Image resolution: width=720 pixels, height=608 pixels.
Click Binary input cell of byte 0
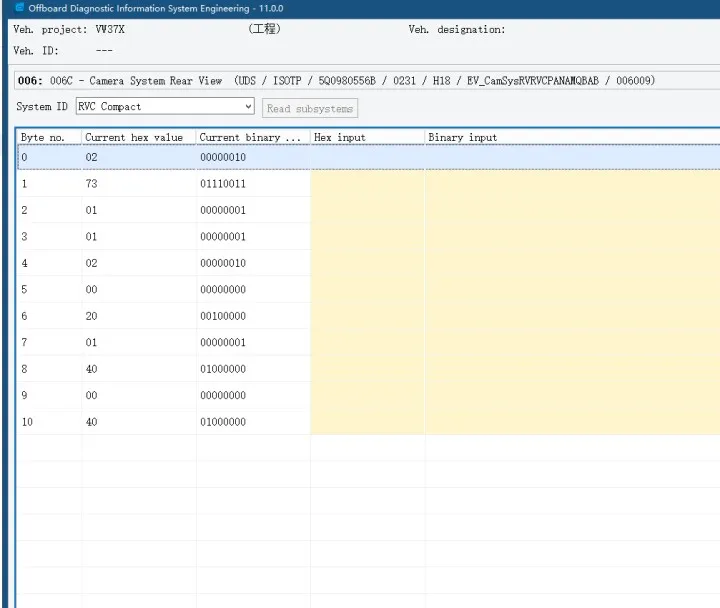coord(572,157)
